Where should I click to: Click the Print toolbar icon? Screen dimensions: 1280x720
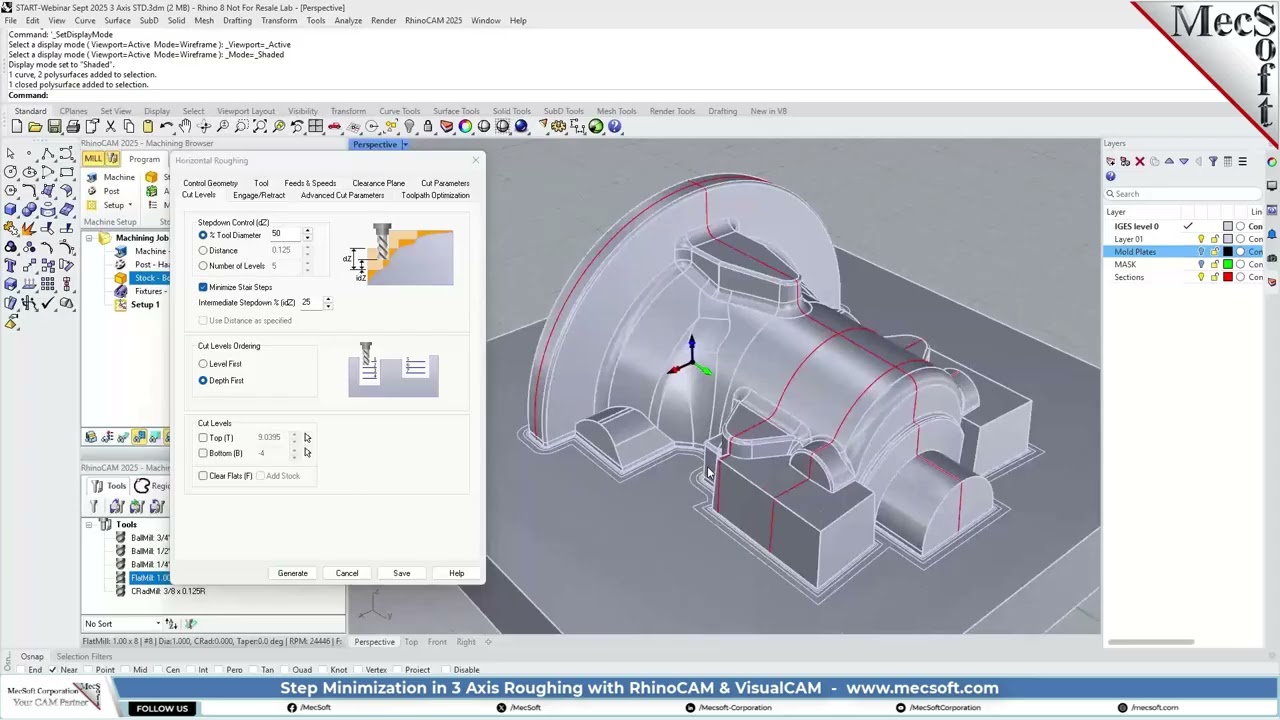pos(73,127)
